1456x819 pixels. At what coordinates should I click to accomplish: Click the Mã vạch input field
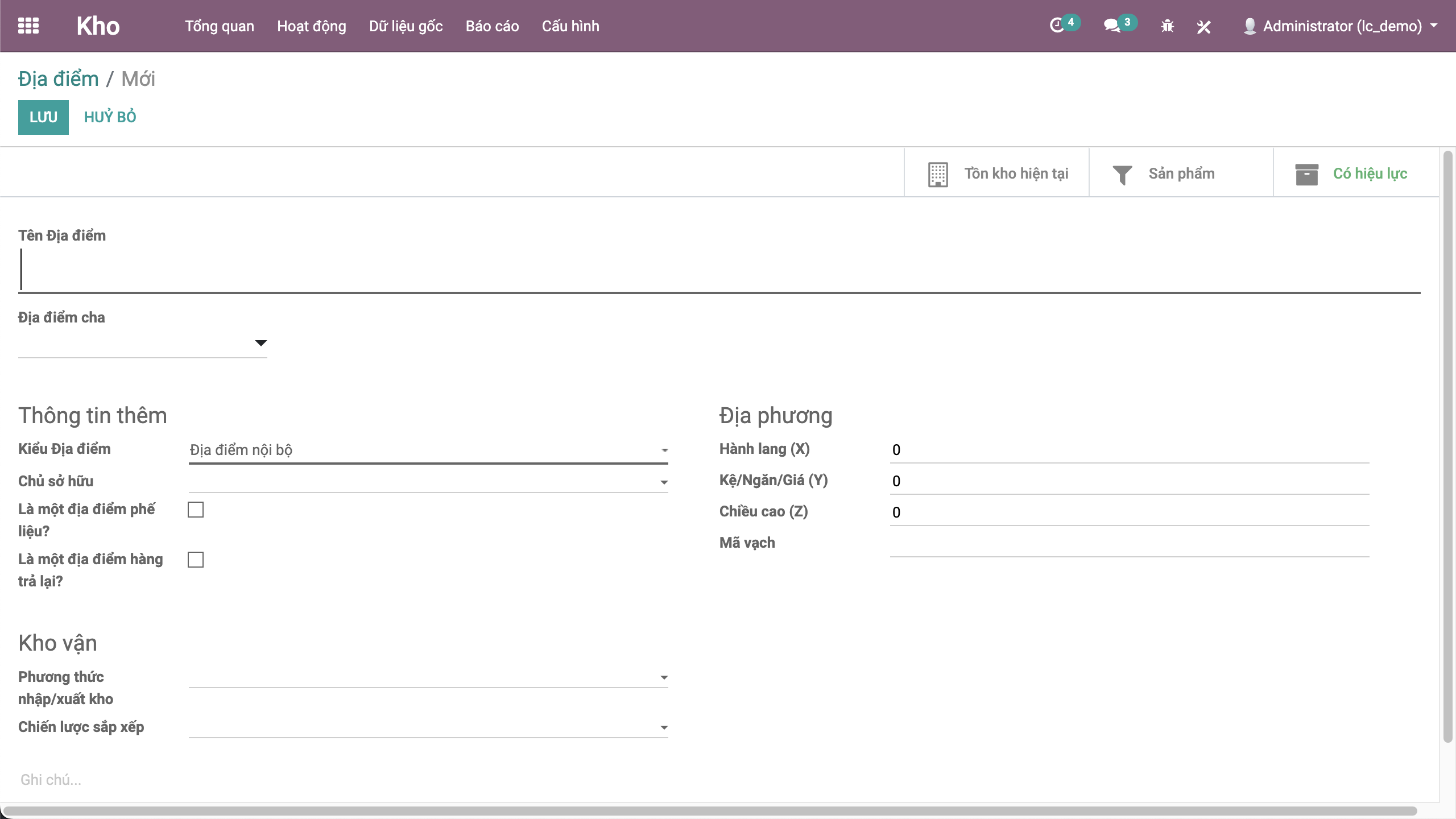pos(1129,544)
